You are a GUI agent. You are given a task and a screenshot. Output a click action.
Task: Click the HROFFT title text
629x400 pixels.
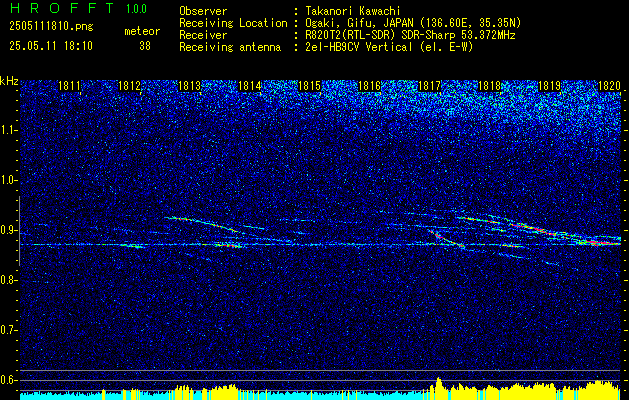pos(62,8)
